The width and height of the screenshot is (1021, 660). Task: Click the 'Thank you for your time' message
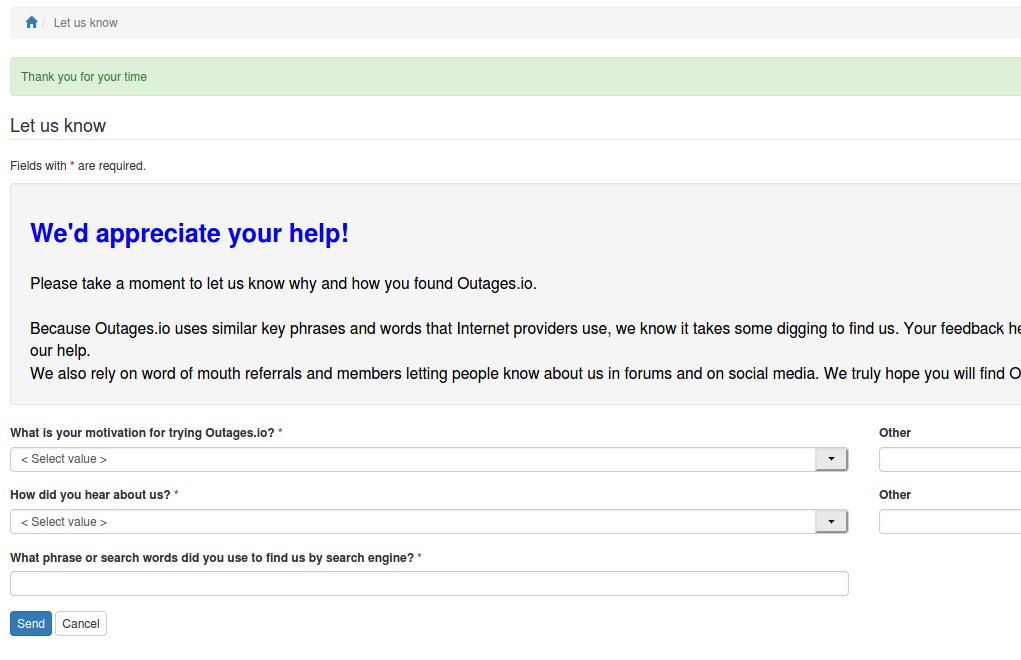pyautogui.click(x=84, y=77)
